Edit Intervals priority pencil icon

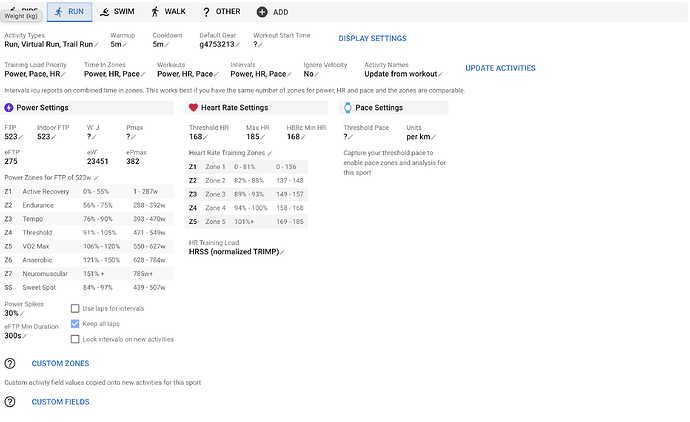[290, 74]
